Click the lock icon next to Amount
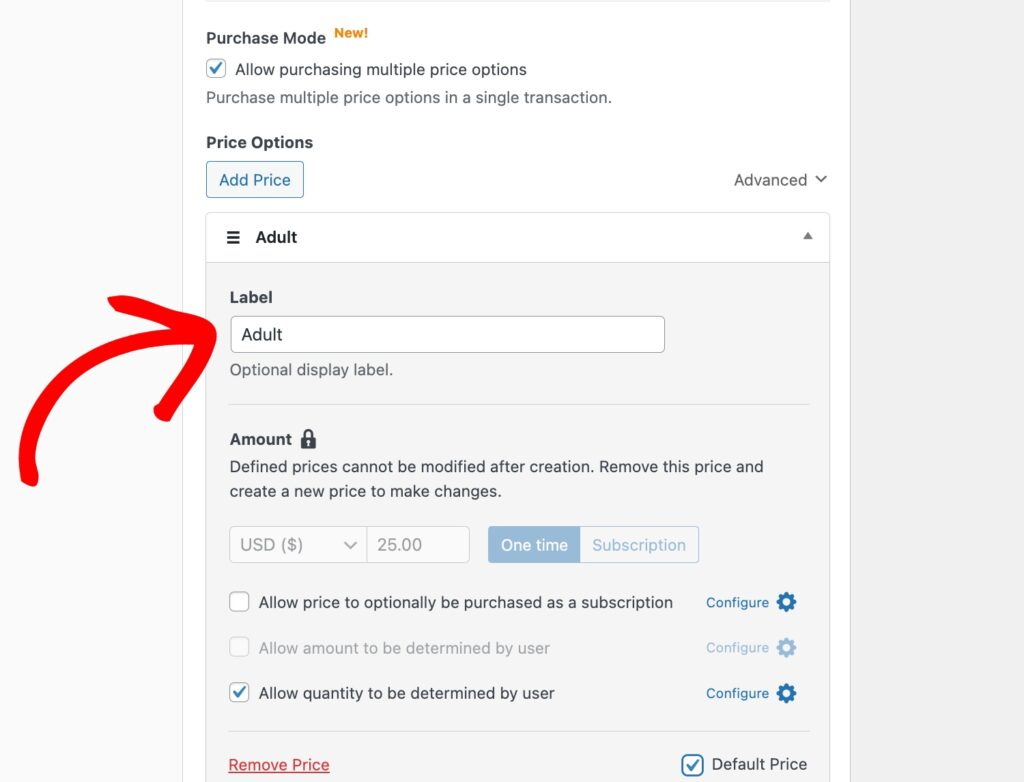The width and height of the screenshot is (1024, 782). 308,439
